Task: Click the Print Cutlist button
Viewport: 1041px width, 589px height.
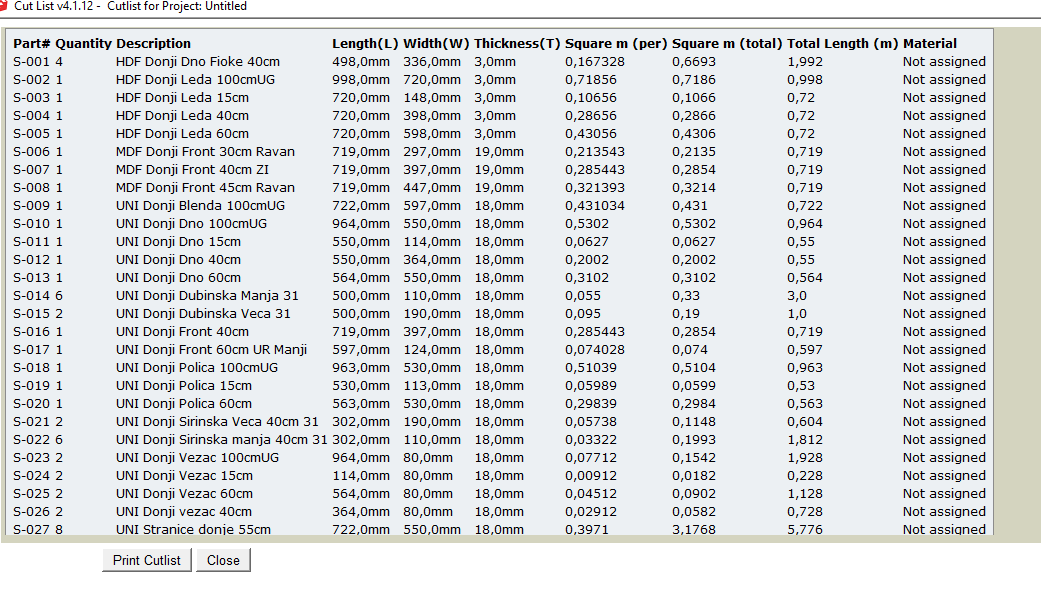Action: pos(147,560)
